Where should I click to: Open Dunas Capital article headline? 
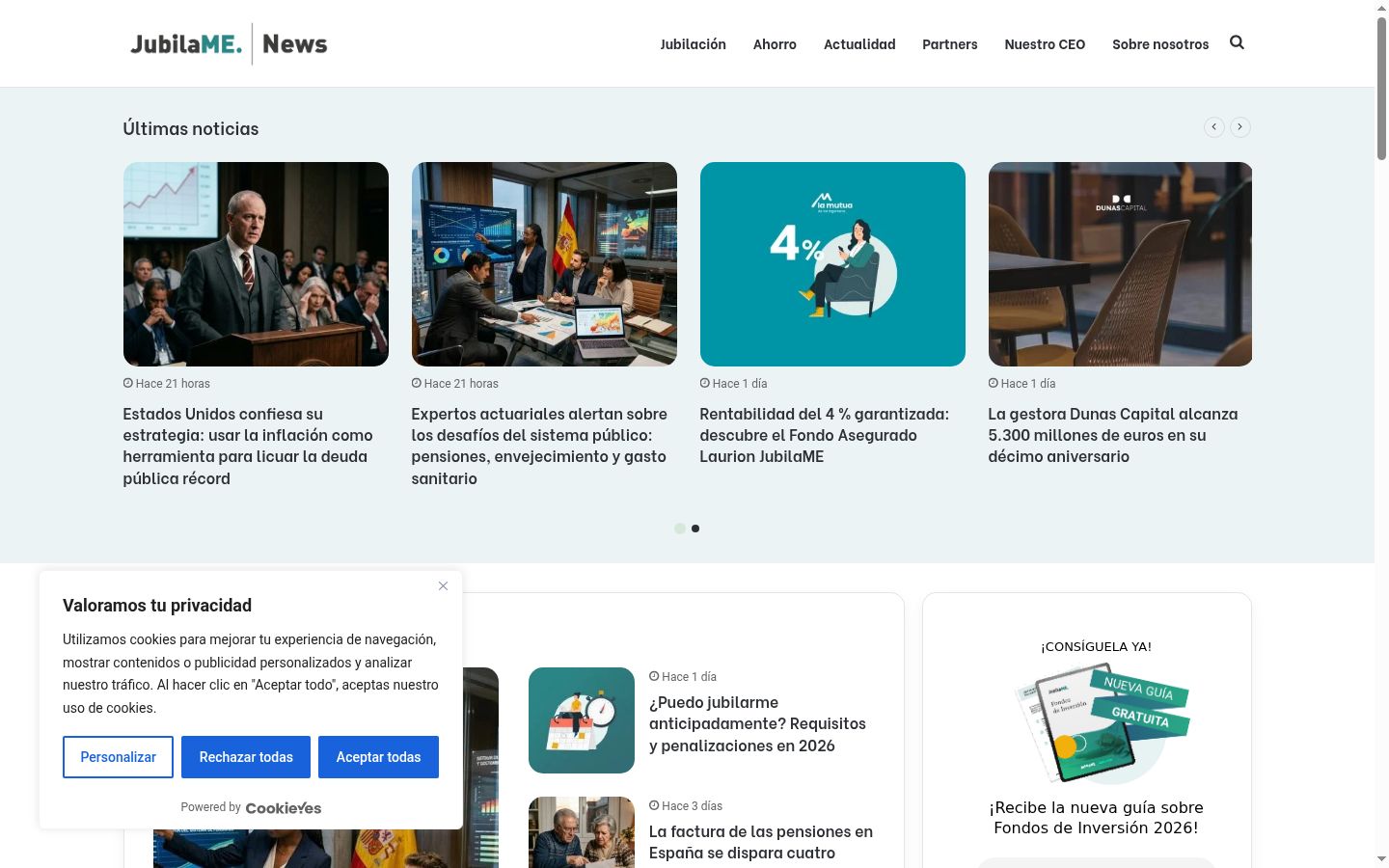coord(1113,435)
